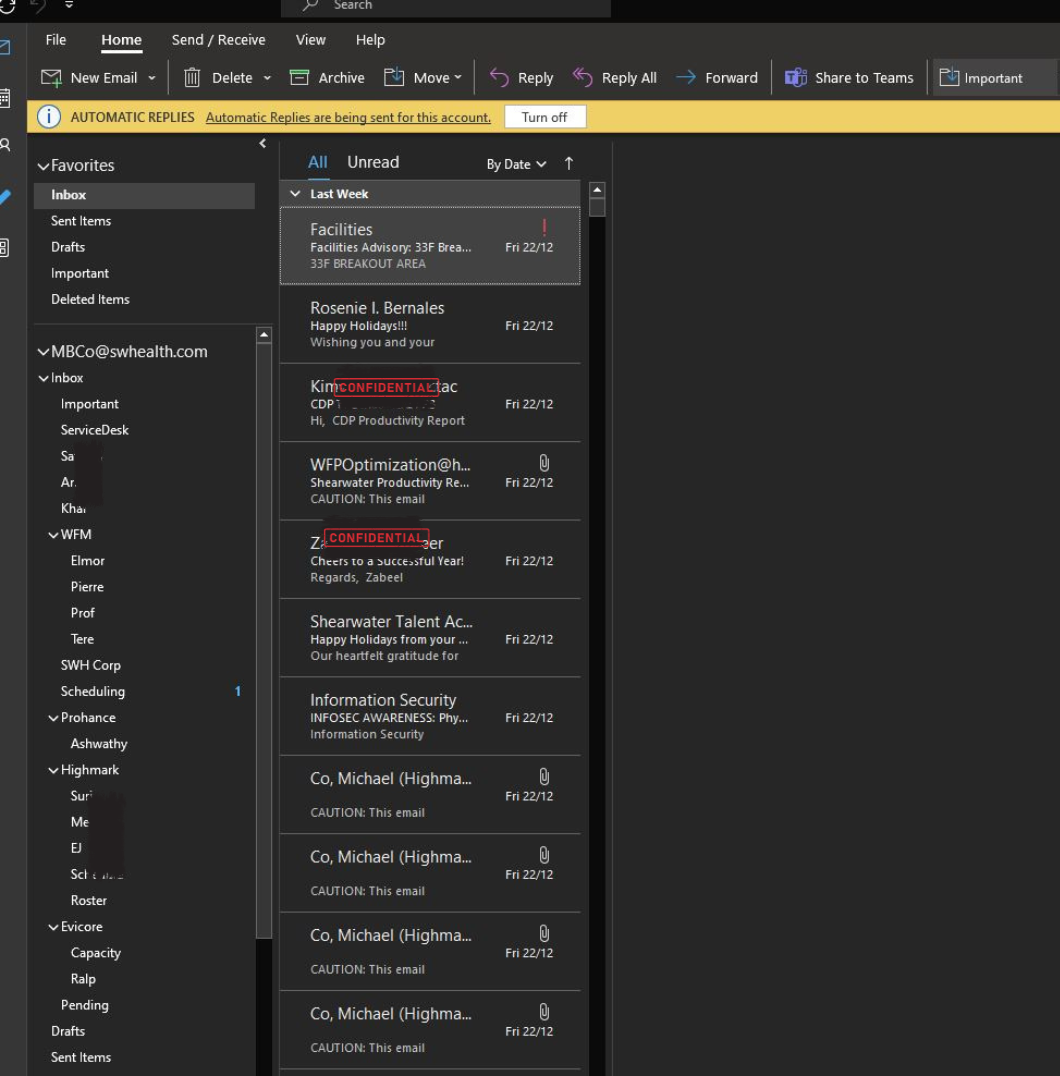Click the Reply arrow icon
Viewport: 1060px width, 1076px height.
coord(499,78)
